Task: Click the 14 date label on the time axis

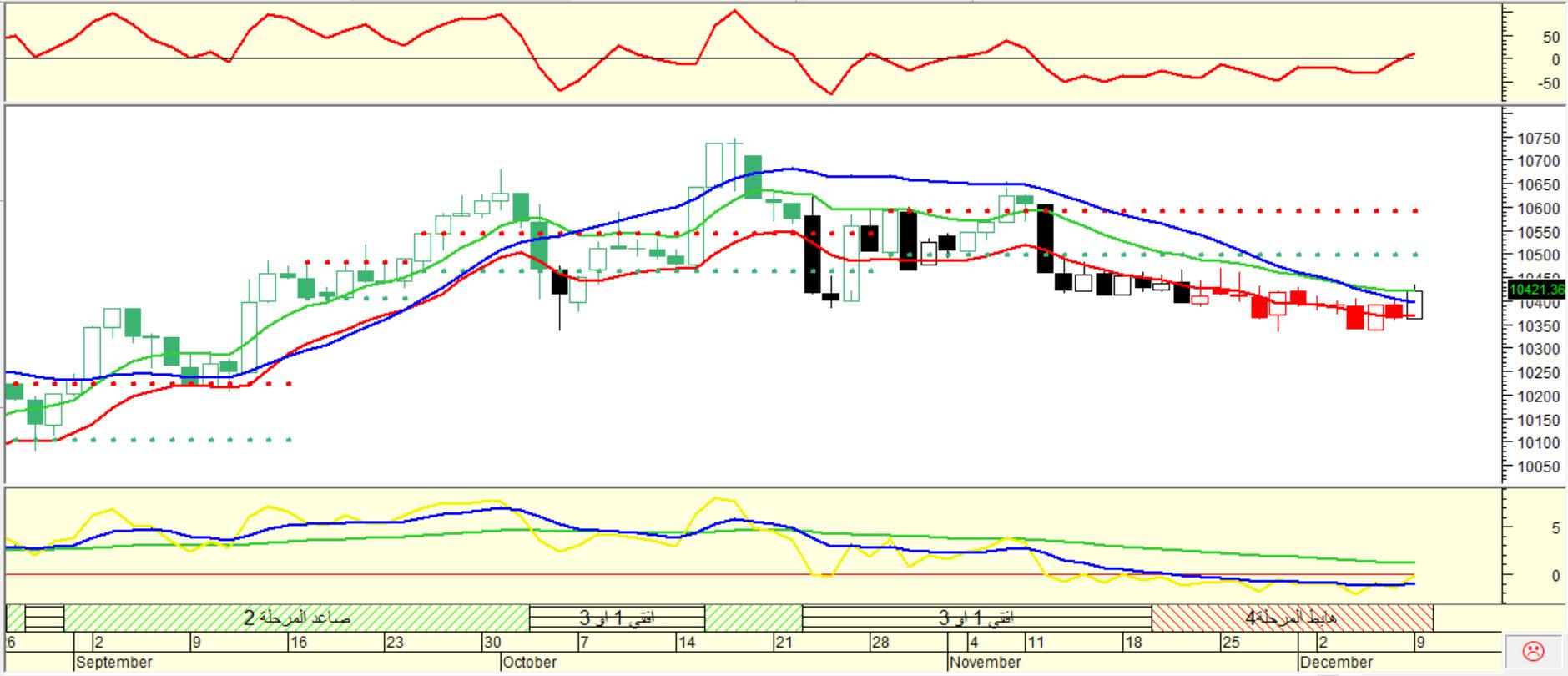Action: [686, 643]
